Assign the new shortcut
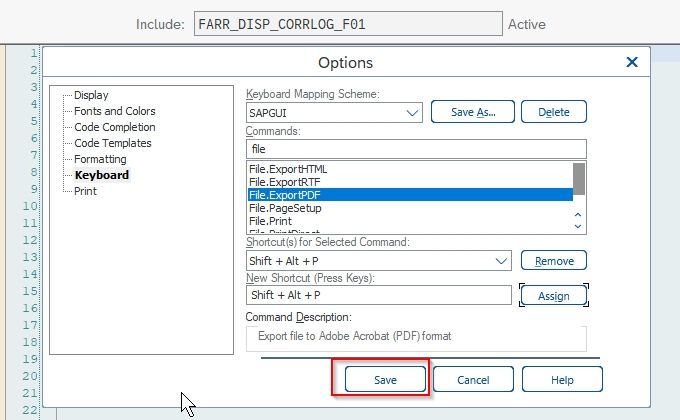The width and height of the screenshot is (680, 420). tap(554, 295)
